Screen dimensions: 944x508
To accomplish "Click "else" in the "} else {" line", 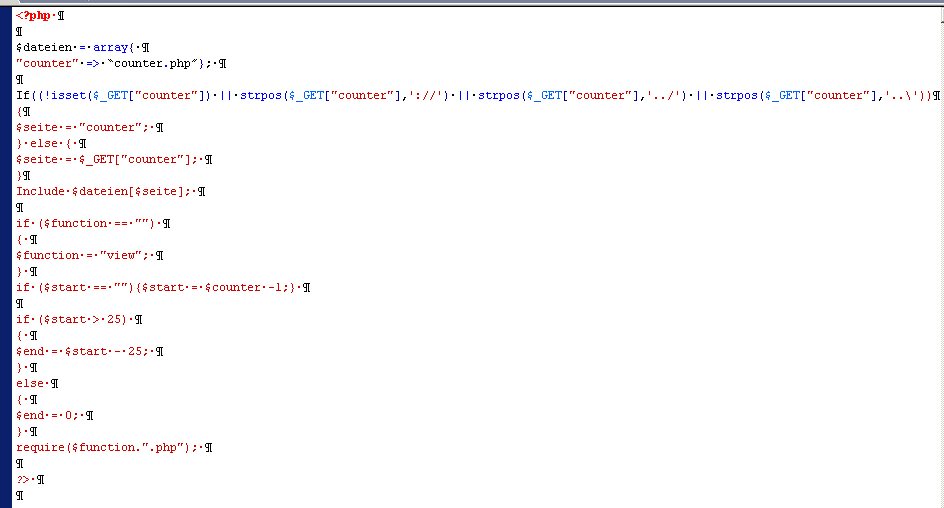I will (x=46, y=143).
